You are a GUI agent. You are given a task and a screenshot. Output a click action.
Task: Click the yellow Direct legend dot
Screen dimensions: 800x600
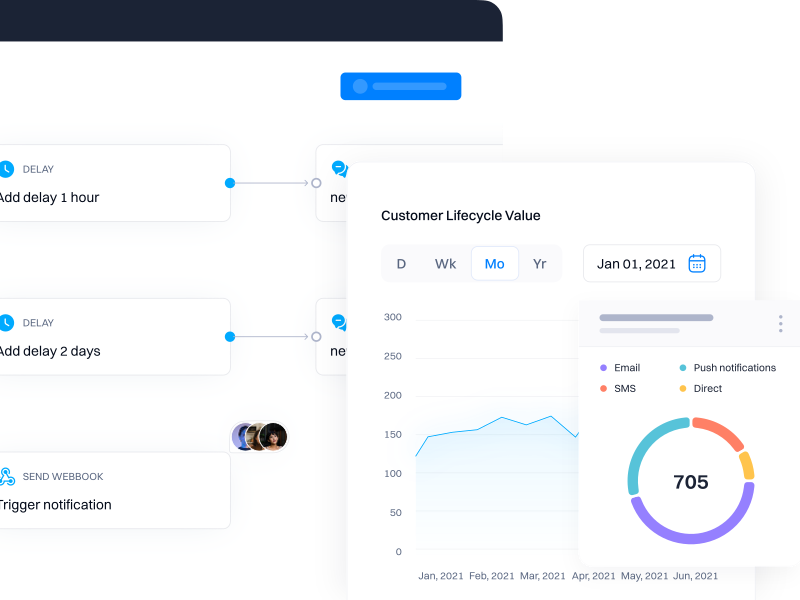click(683, 388)
